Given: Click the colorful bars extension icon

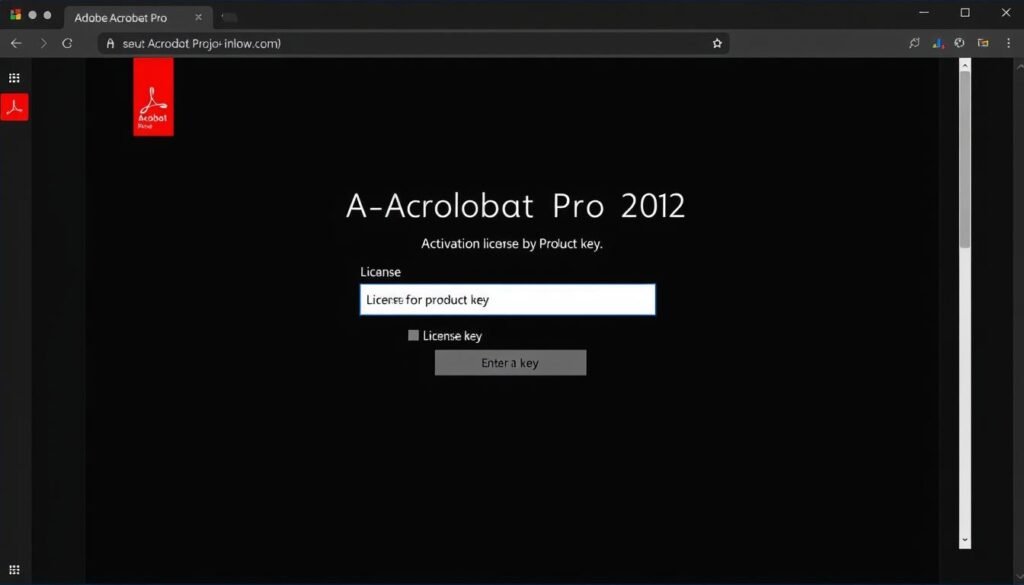Looking at the screenshot, I should point(938,43).
